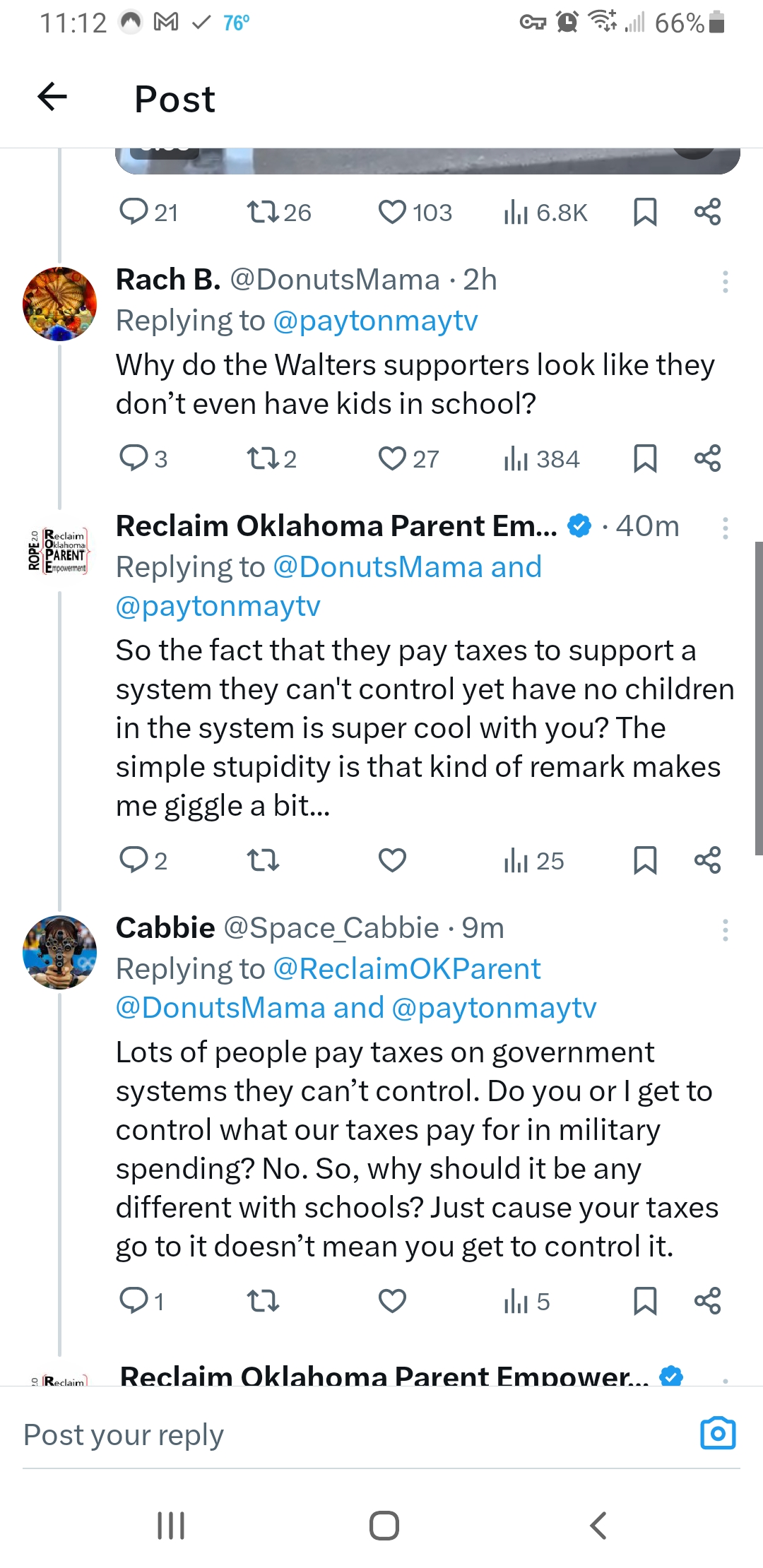This screenshot has height=1568, width=763.
Task: Tap the back arrow beside Post
Action: click(x=52, y=97)
